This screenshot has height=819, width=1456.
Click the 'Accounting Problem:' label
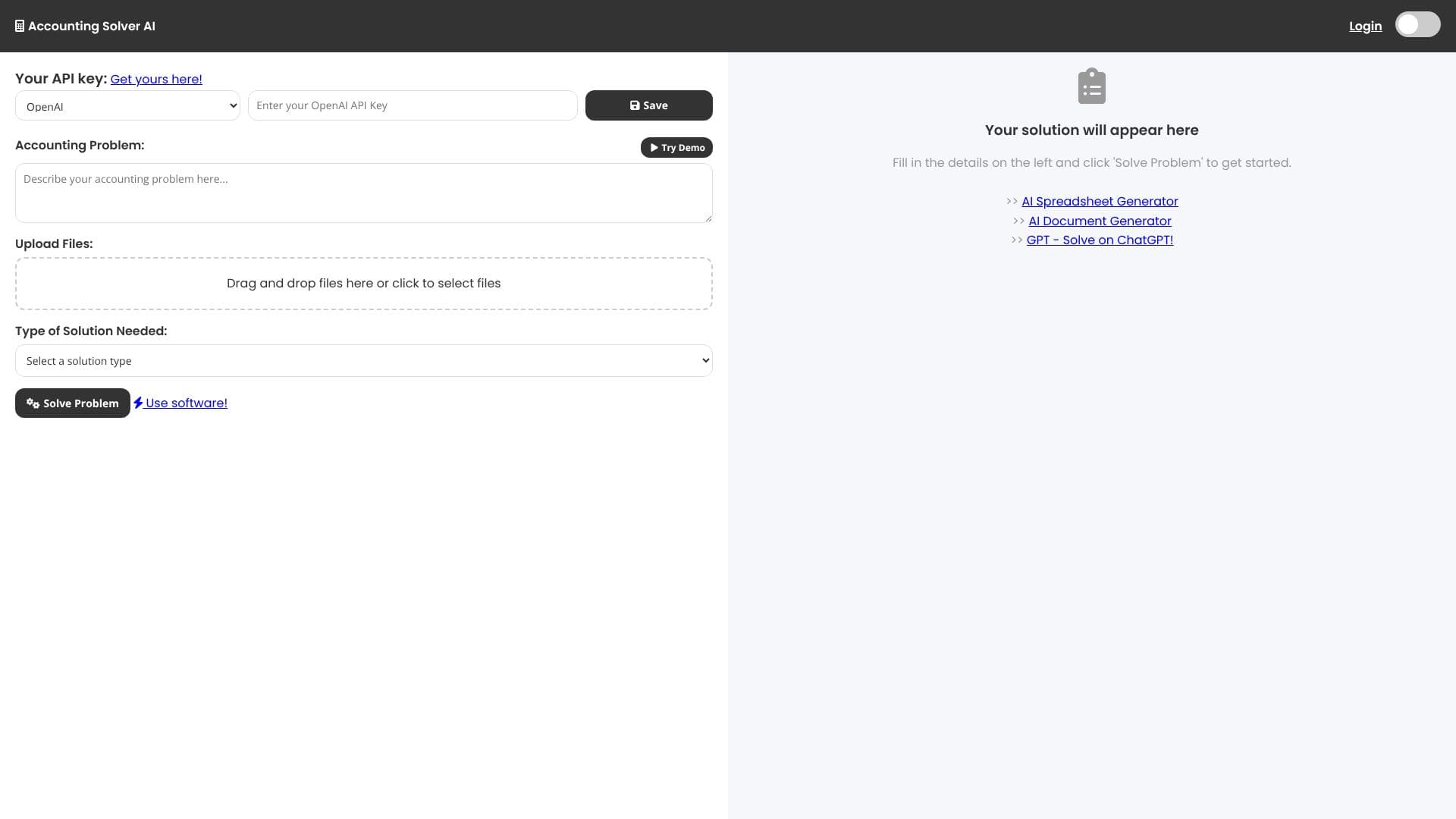80,145
